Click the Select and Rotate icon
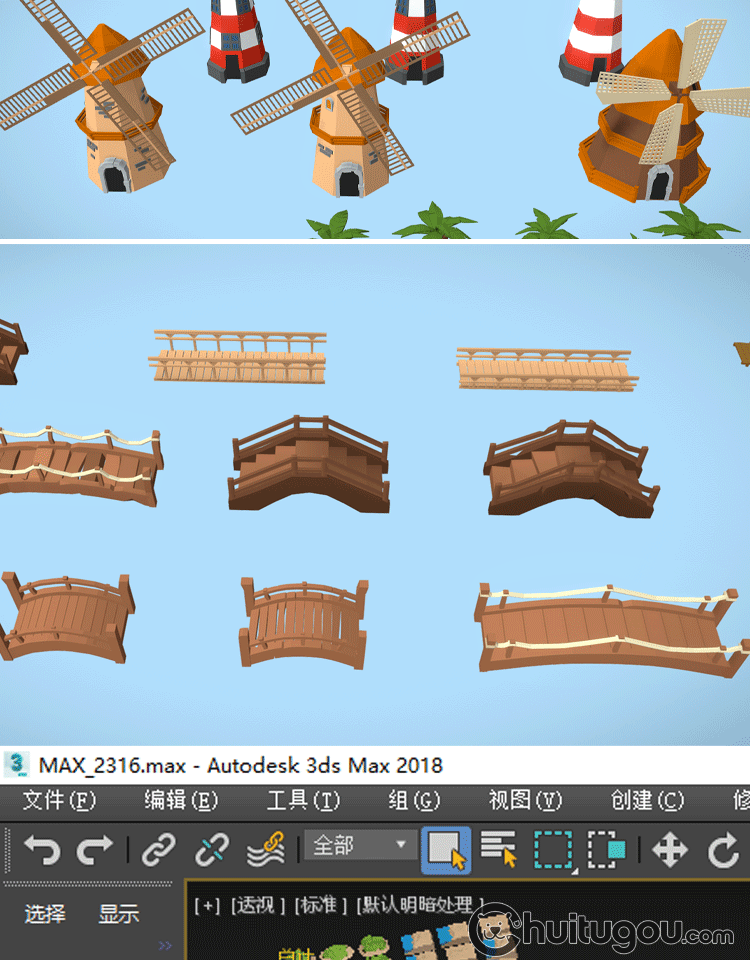 pos(723,850)
